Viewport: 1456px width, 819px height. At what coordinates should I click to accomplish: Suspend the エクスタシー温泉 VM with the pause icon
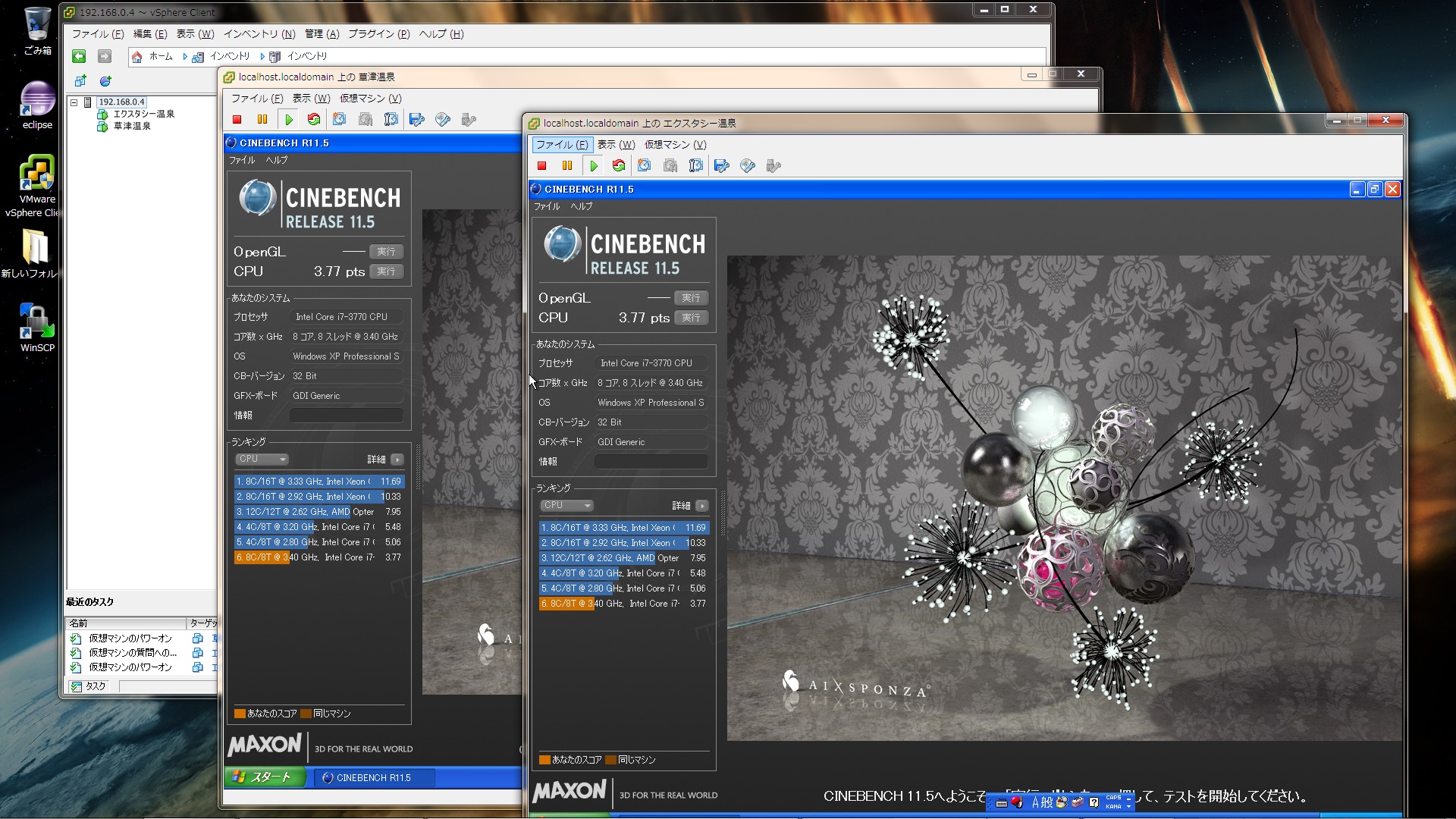tap(567, 166)
